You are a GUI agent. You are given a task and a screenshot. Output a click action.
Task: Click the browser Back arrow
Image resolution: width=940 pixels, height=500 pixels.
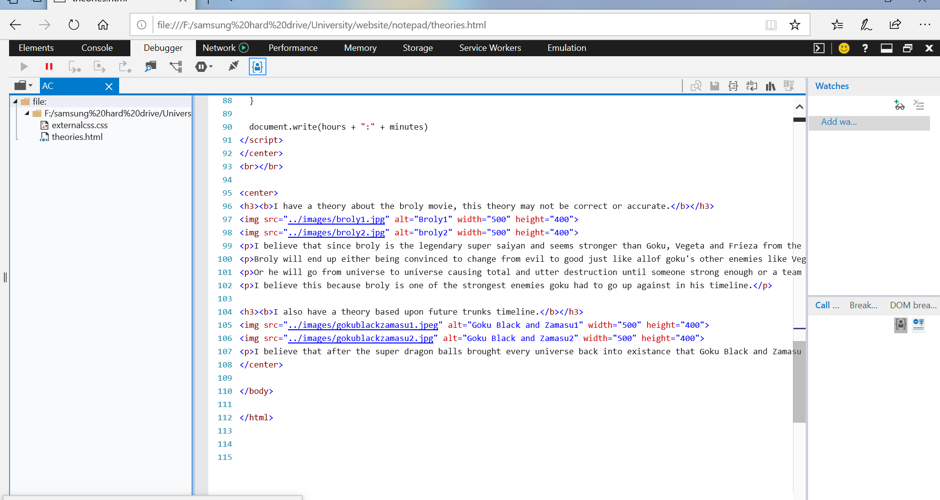tap(16, 25)
